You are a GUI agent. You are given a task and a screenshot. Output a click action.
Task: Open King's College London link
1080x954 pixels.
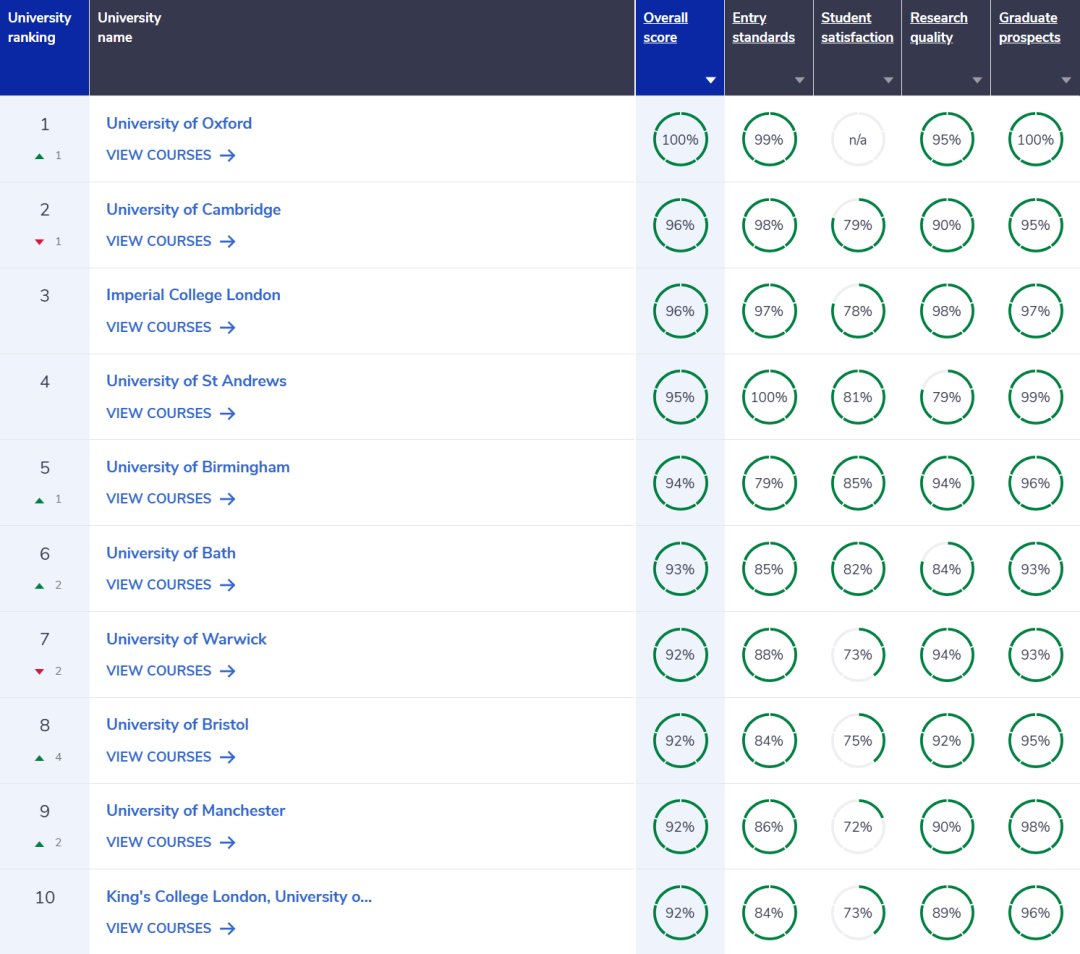click(x=238, y=897)
